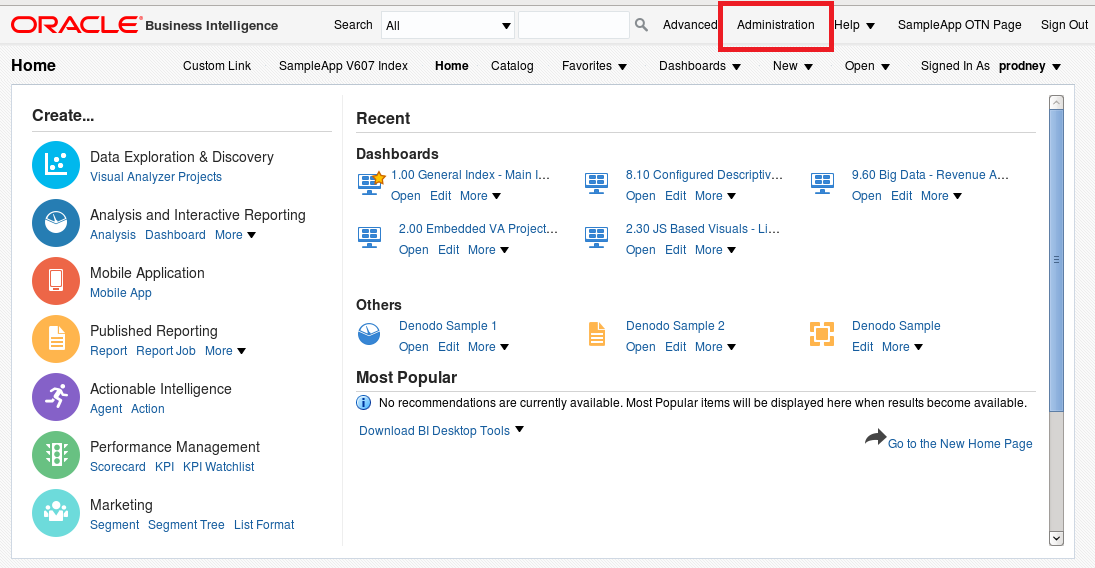Click the 2.00 Embedded VA Project dashboard icon

[369, 238]
